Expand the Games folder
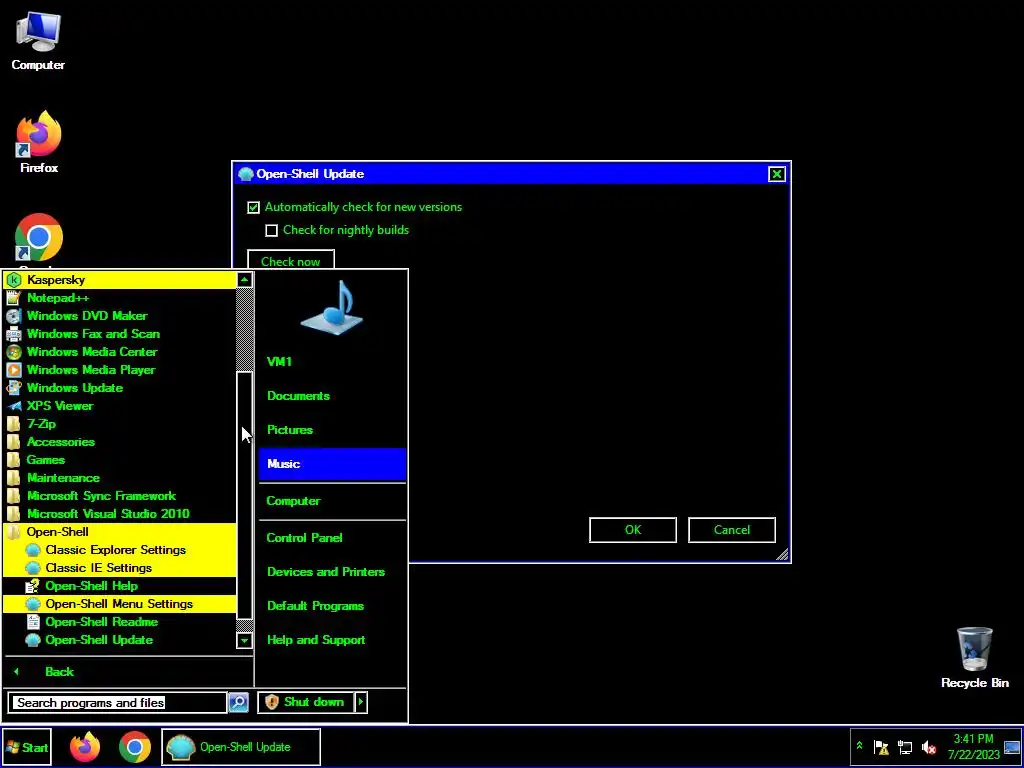This screenshot has width=1024, height=768. (x=120, y=460)
